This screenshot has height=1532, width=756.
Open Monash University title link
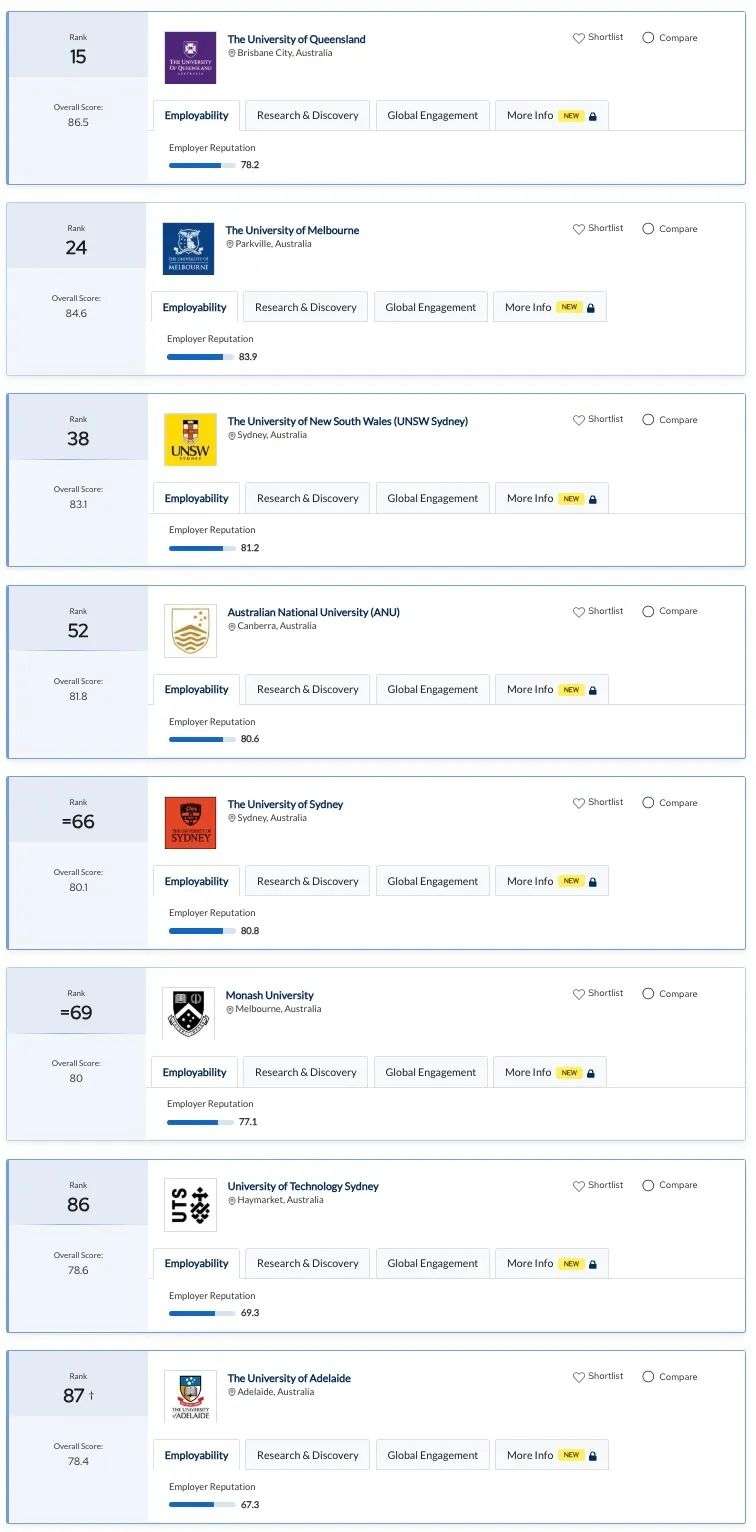(x=270, y=995)
